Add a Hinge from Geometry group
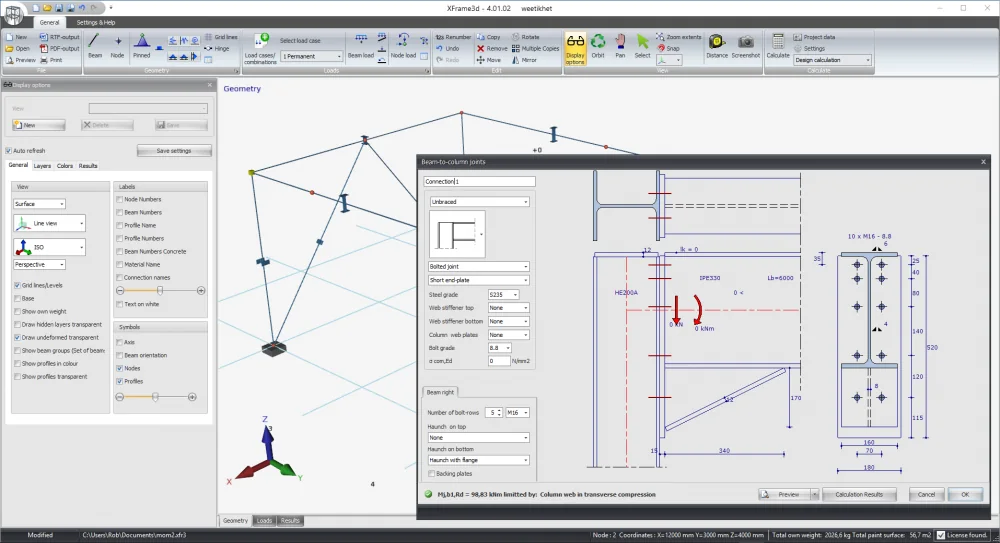 pos(217,48)
